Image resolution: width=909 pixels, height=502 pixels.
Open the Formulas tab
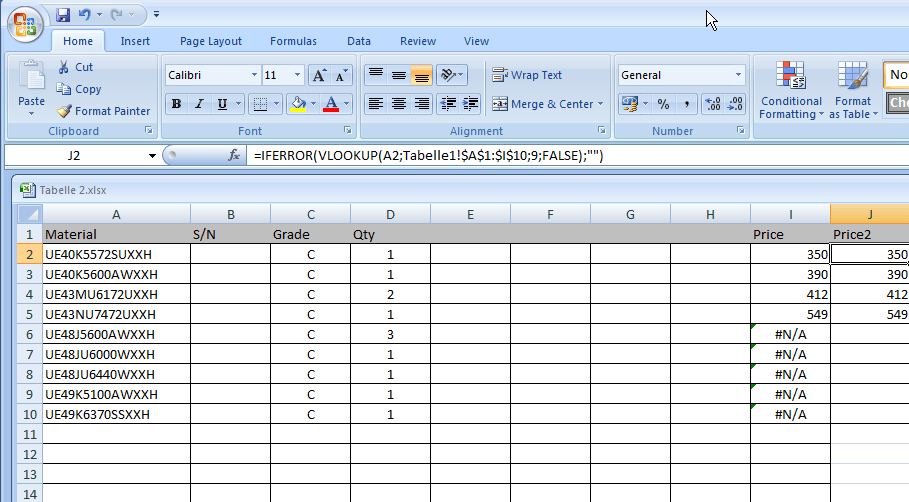293,41
